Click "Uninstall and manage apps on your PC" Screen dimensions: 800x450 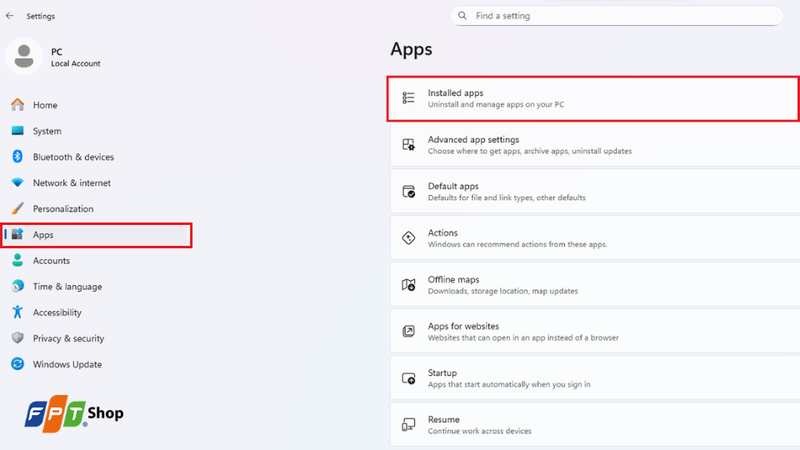point(496,104)
